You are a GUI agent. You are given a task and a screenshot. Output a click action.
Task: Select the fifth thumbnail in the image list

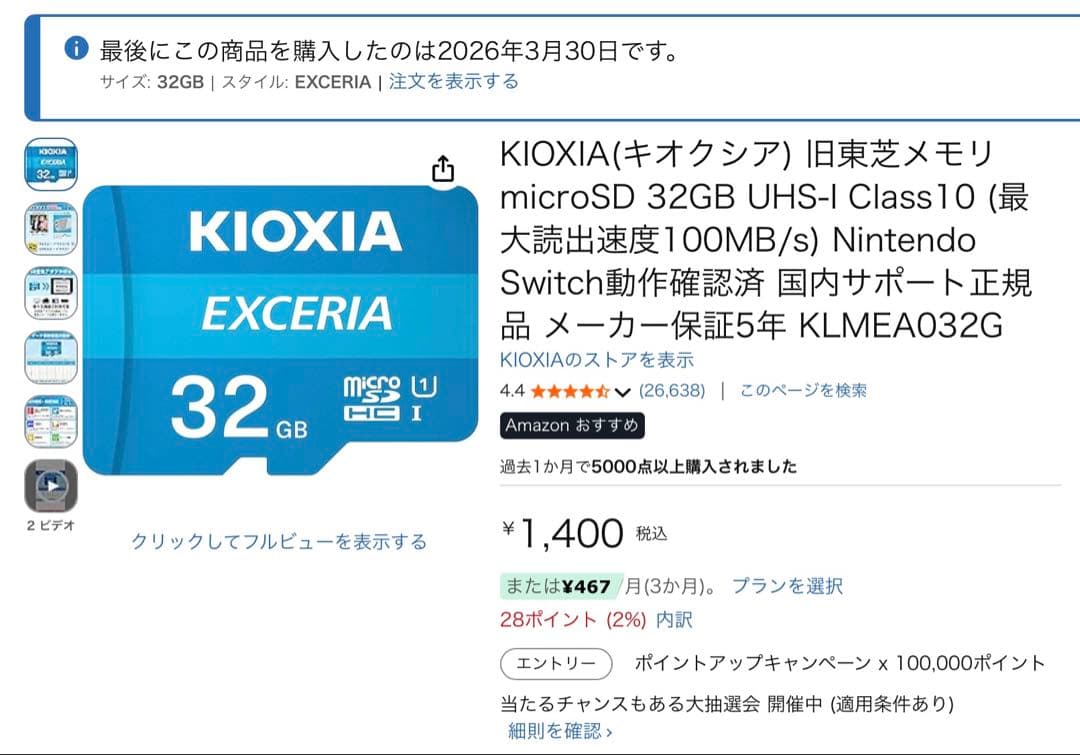click(50, 421)
